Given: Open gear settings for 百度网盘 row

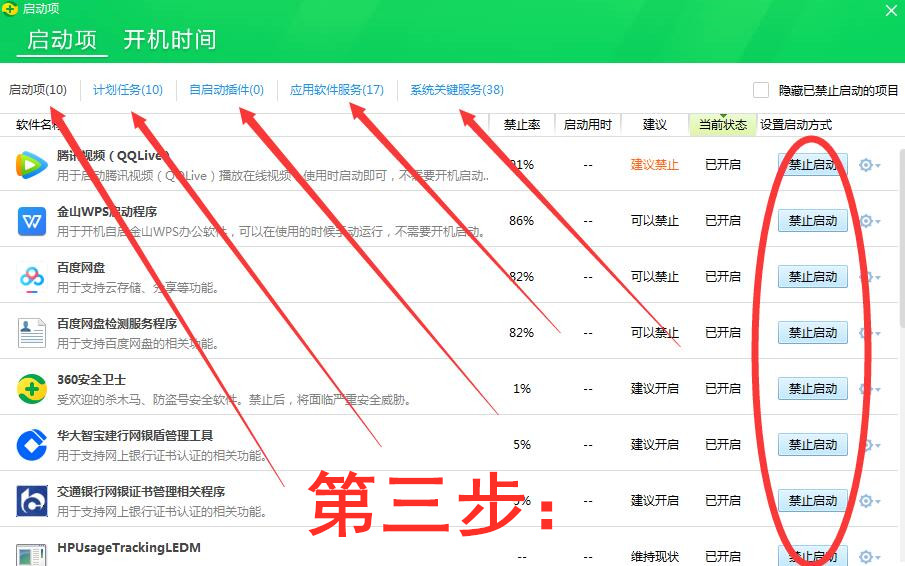Looking at the screenshot, I should [869, 277].
